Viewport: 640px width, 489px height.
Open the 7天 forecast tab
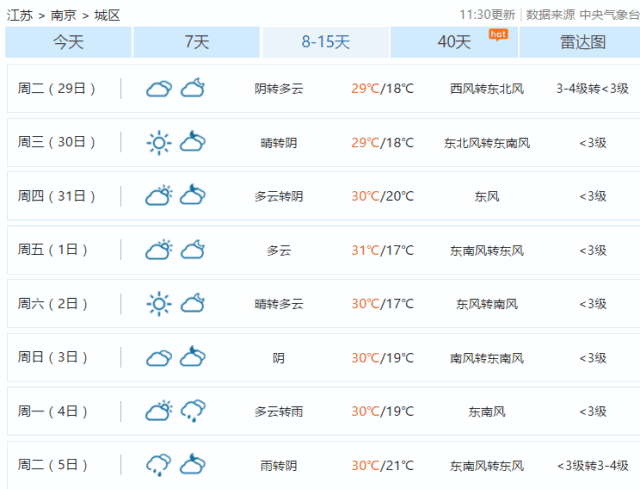click(197, 42)
